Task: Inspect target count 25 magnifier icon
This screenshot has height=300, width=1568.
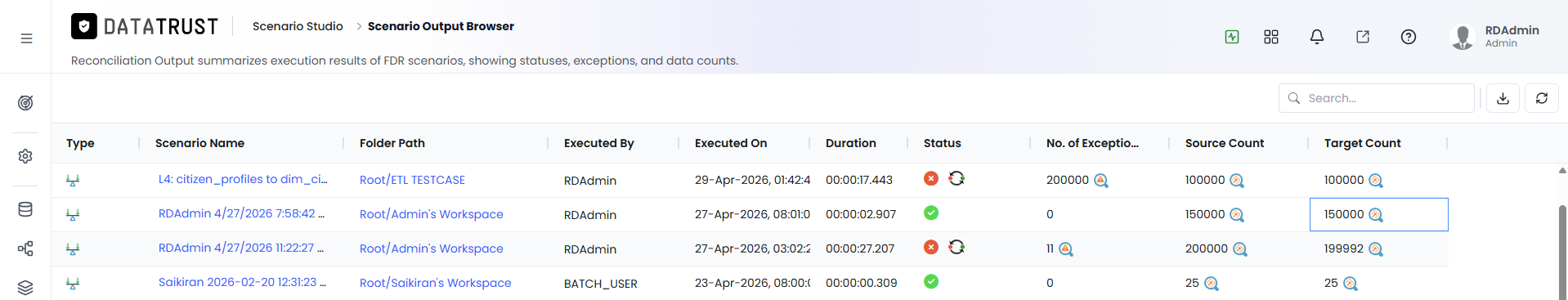Action: [1351, 284]
